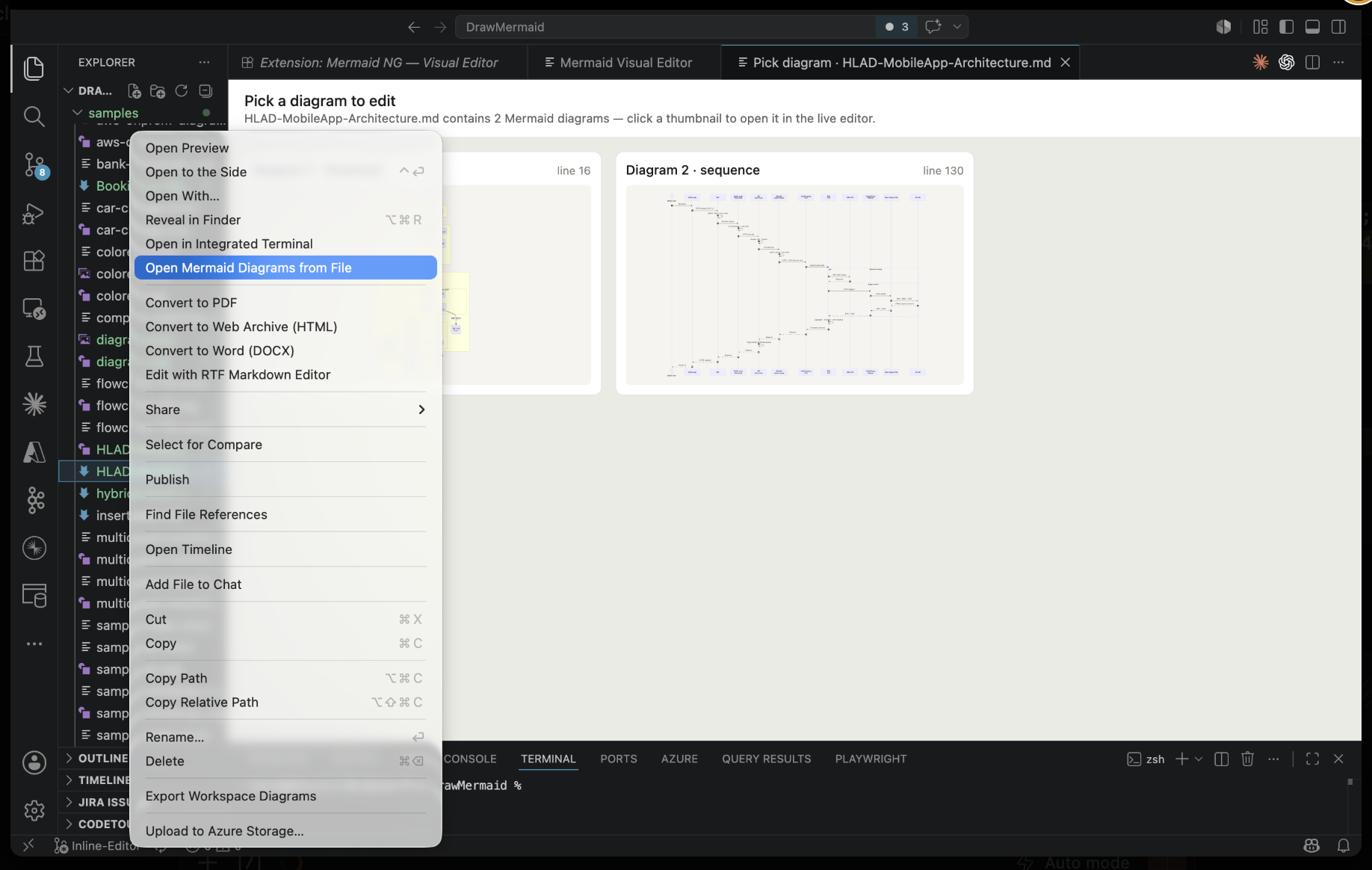The height and width of the screenshot is (870, 1372).
Task: Switch to the PORTS panel tab
Action: click(619, 759)
